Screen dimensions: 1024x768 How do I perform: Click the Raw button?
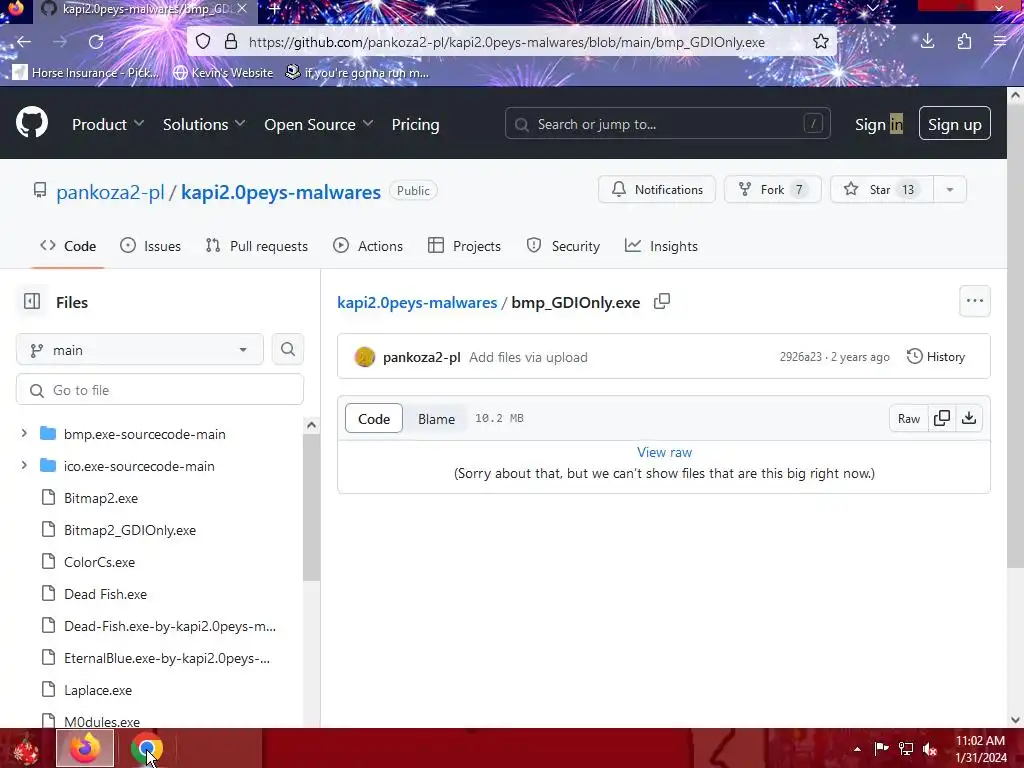coord(908,418)
